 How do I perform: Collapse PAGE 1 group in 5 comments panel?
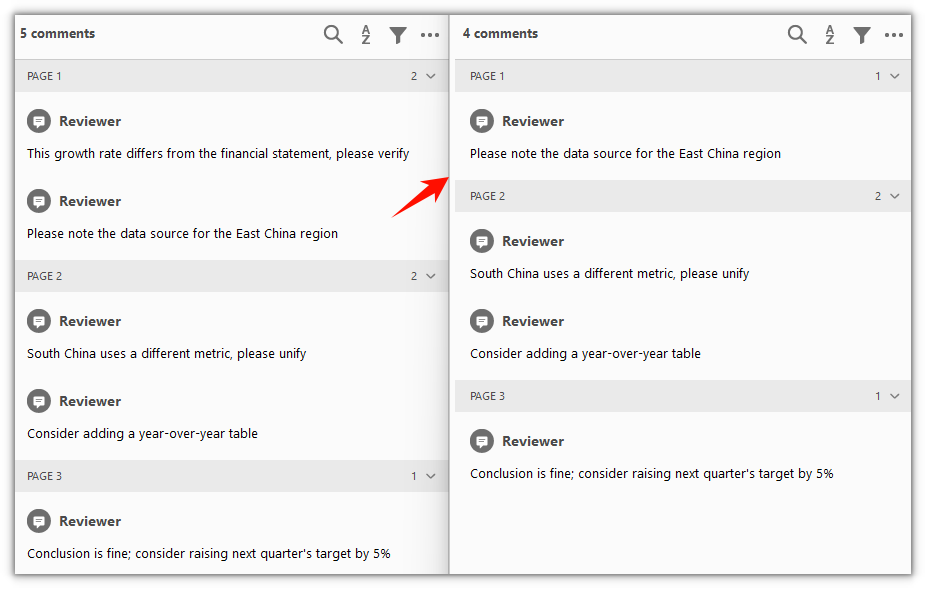click(431, 76)
